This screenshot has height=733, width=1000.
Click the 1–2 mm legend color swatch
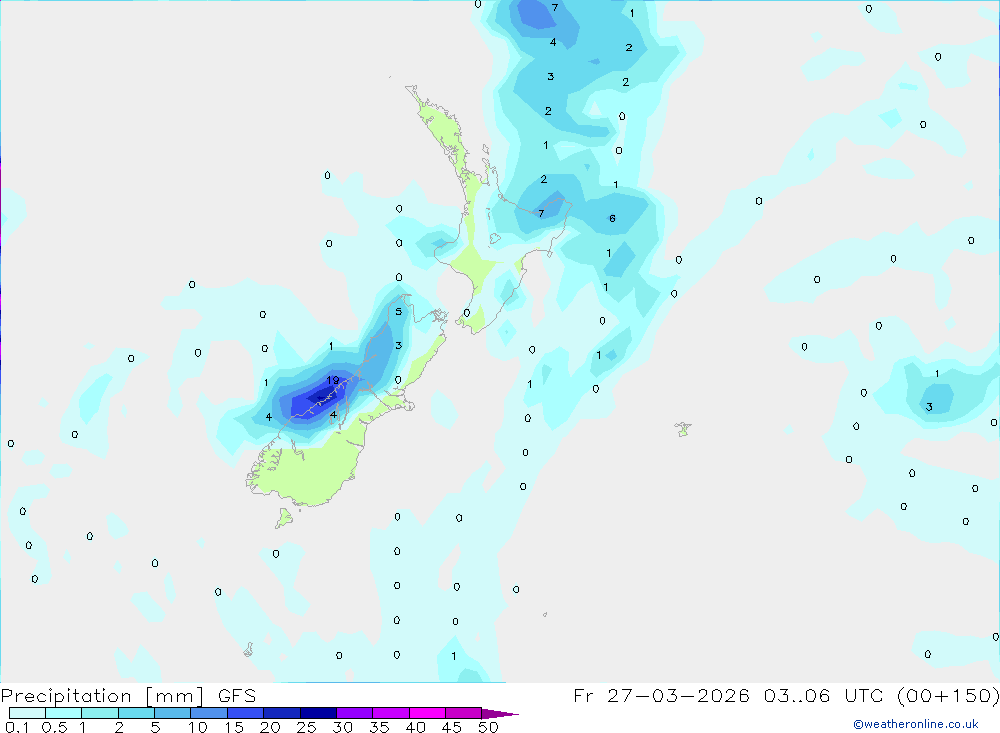(x=100, y=713)
